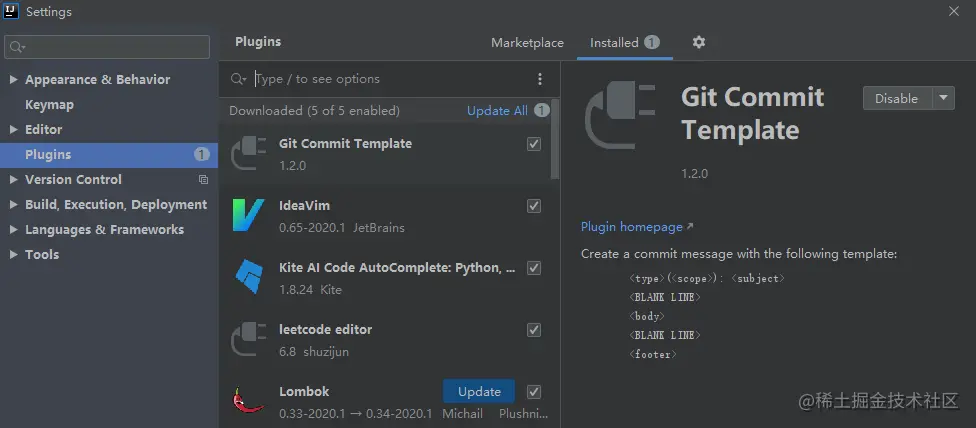This screenshot has height=428, width=976.
Task: Select Plugins in the settings tree
Action: [109, 155]
